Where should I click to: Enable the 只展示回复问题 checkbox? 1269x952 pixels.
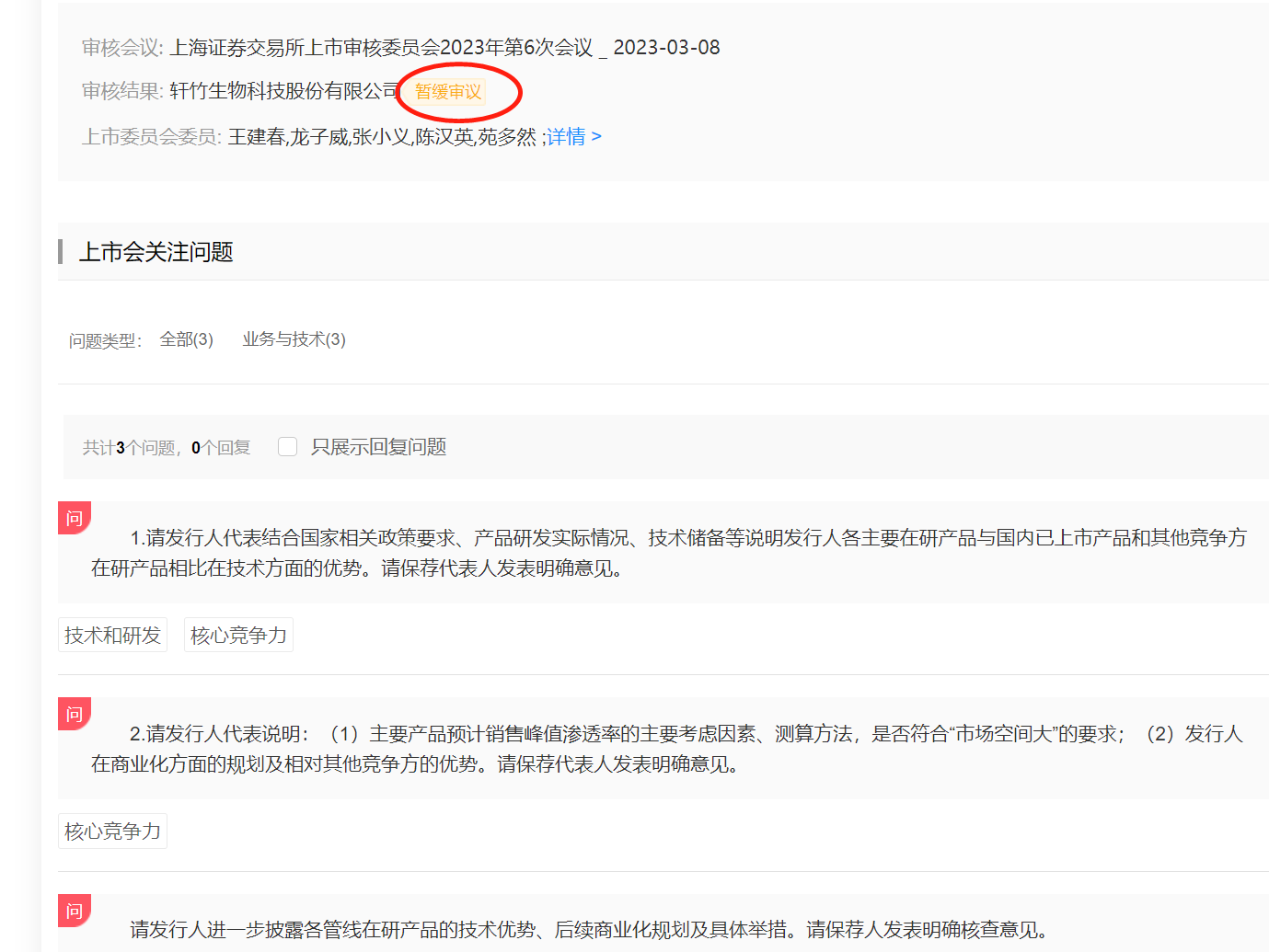[x=288, y=447]
